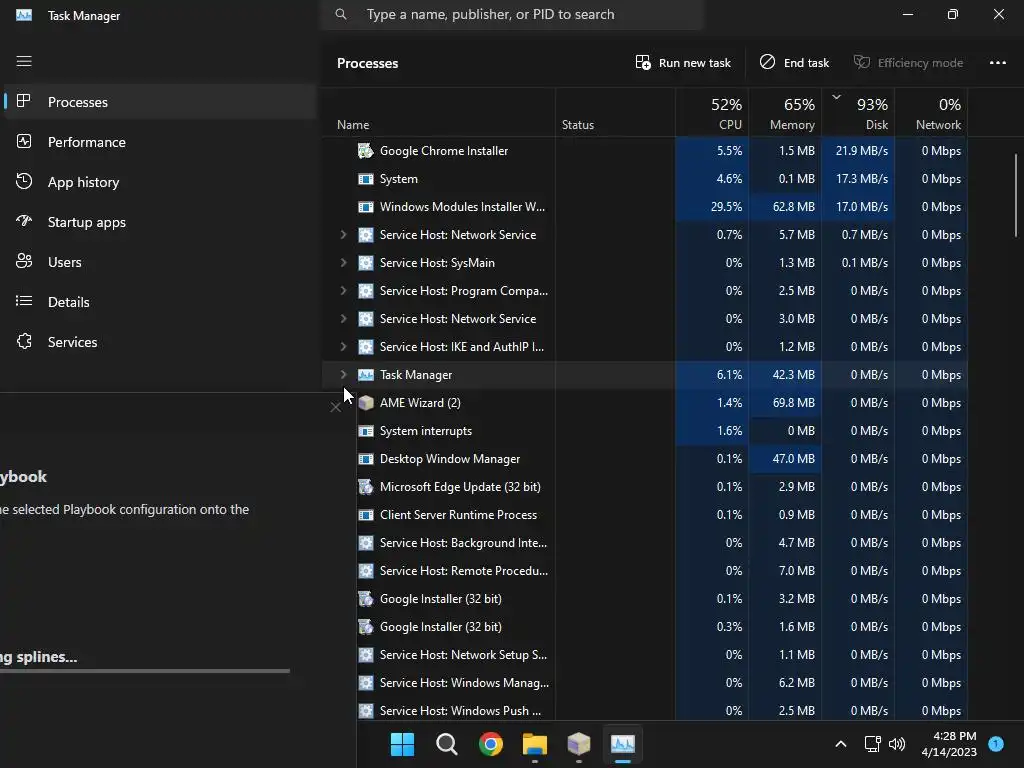Click 69.8 MB memory value of AME Wizard
The height and width of the screenshot is (768, 1024).
[793, 403]
